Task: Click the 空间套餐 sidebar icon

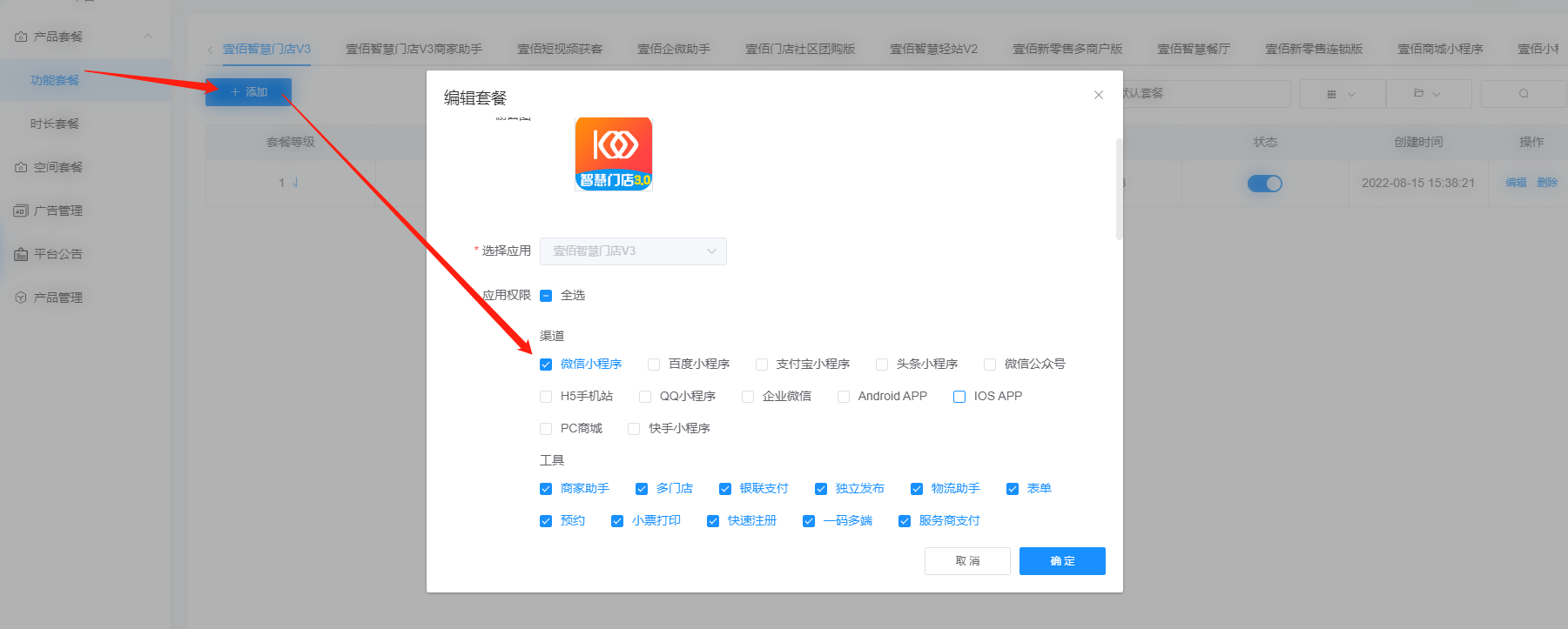Action: tap(21, 167)
